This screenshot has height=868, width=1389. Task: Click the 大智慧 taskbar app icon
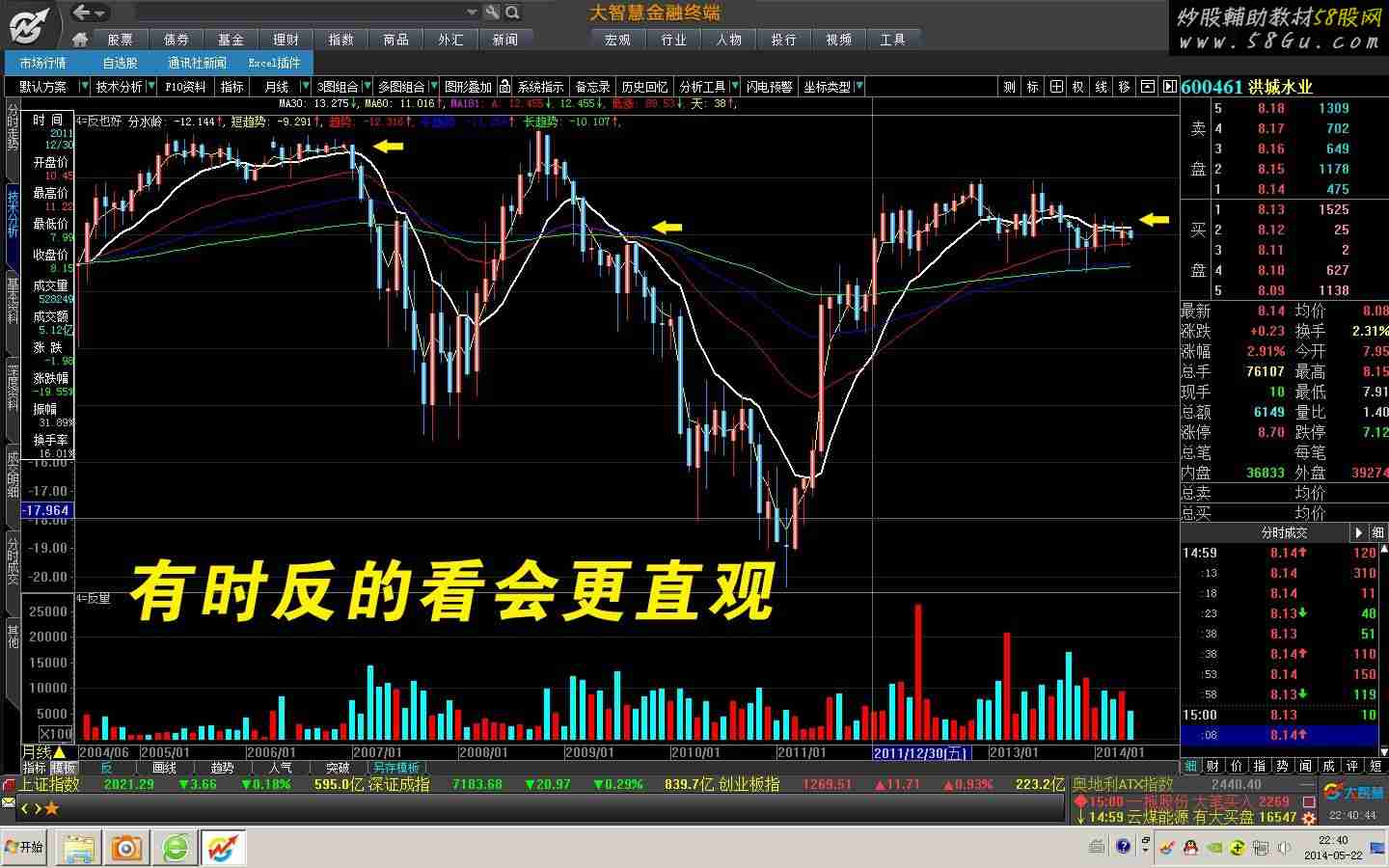point(224,849)
